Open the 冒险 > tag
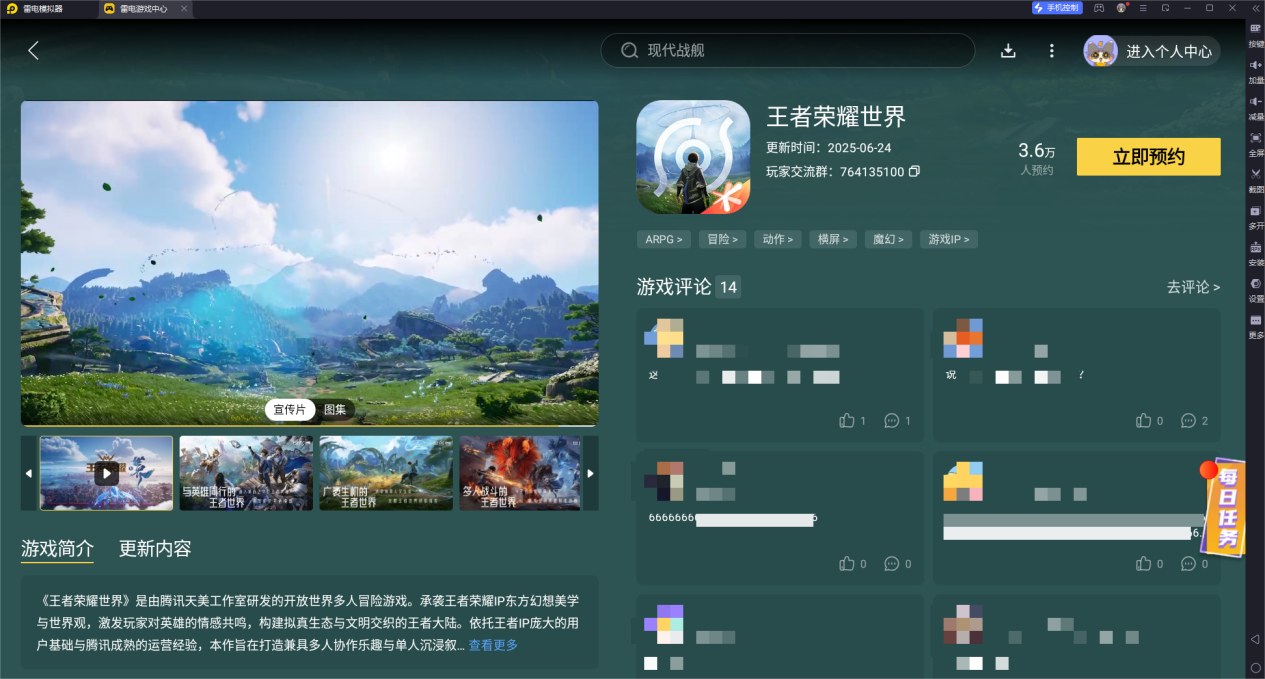Screen dimensions: 1265x679 point(722,239)
